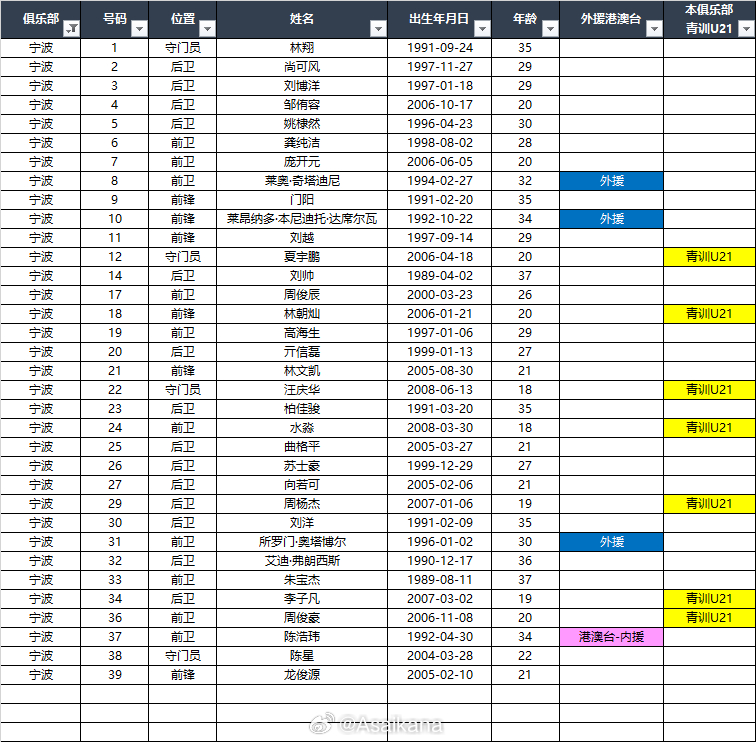
Task: Select the 青训U21 cell for 夏宇鹏
Action: point(709,257)
